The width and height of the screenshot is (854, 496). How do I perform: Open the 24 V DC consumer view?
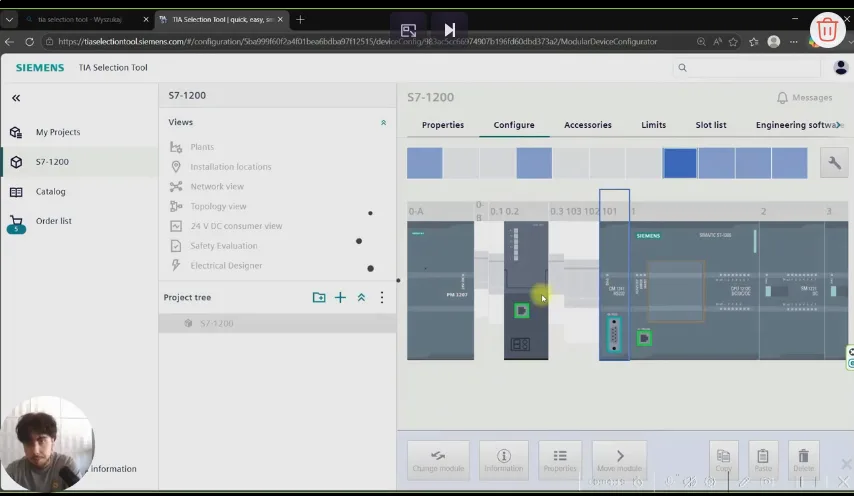[x=236, y=226]
